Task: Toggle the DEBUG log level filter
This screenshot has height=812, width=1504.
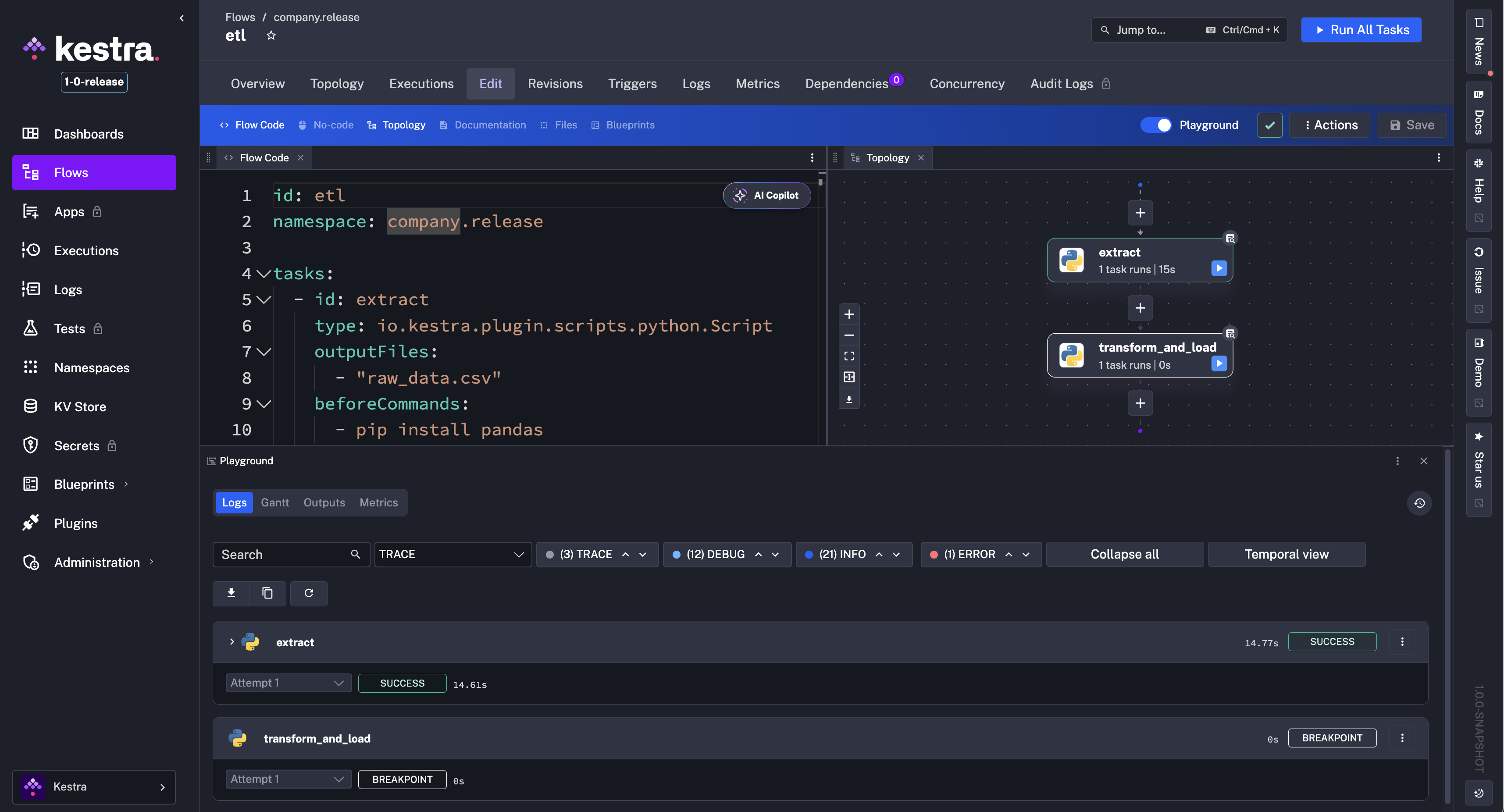Action: (715, 554)
